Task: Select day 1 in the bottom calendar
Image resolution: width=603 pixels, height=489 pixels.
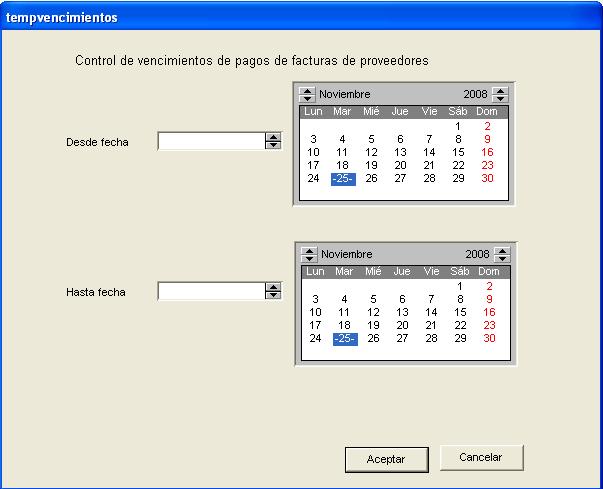Action: [460, 286]
